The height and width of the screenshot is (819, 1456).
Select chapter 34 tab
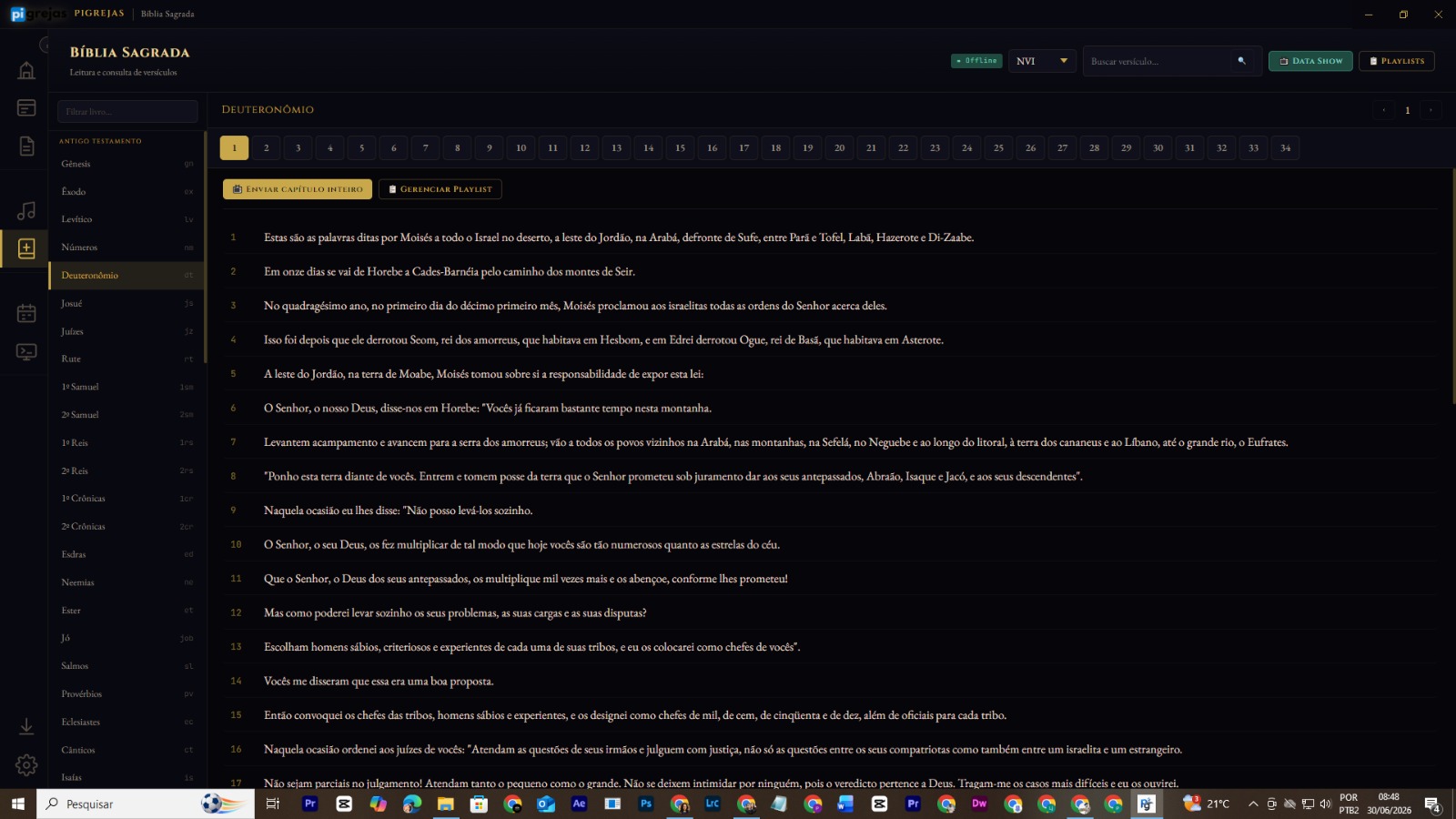point(1286,147)
